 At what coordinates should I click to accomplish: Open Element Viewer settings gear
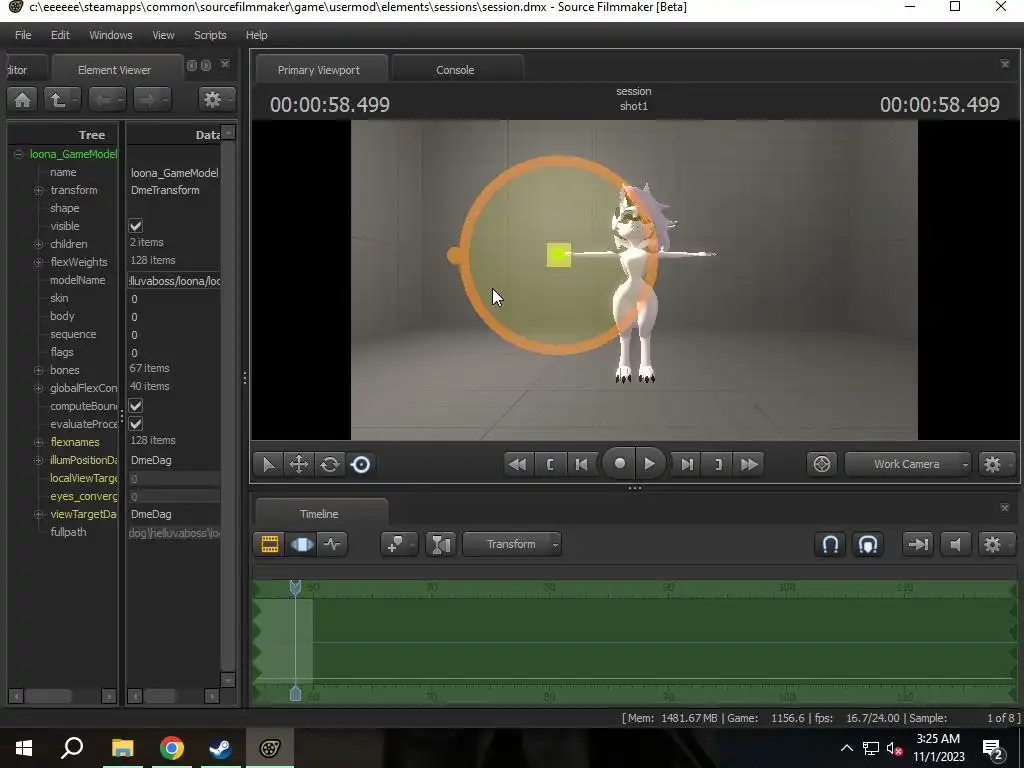[216, 99]
